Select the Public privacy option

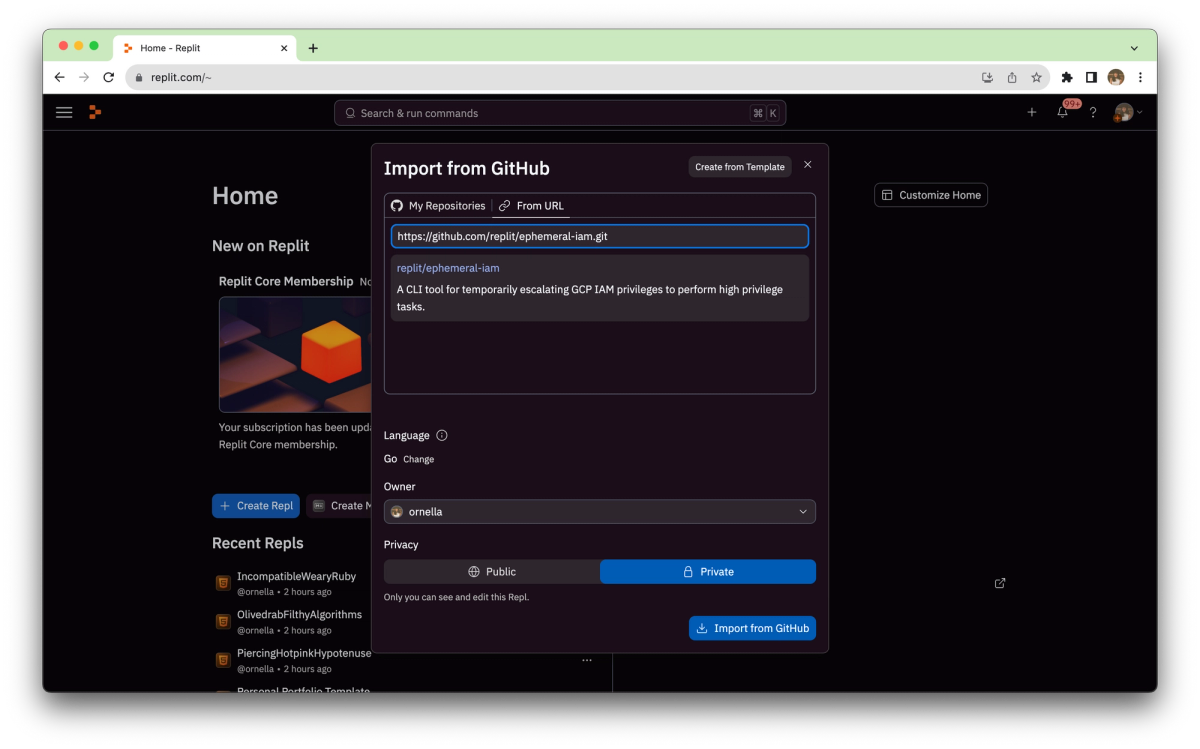tap(491, 571)
